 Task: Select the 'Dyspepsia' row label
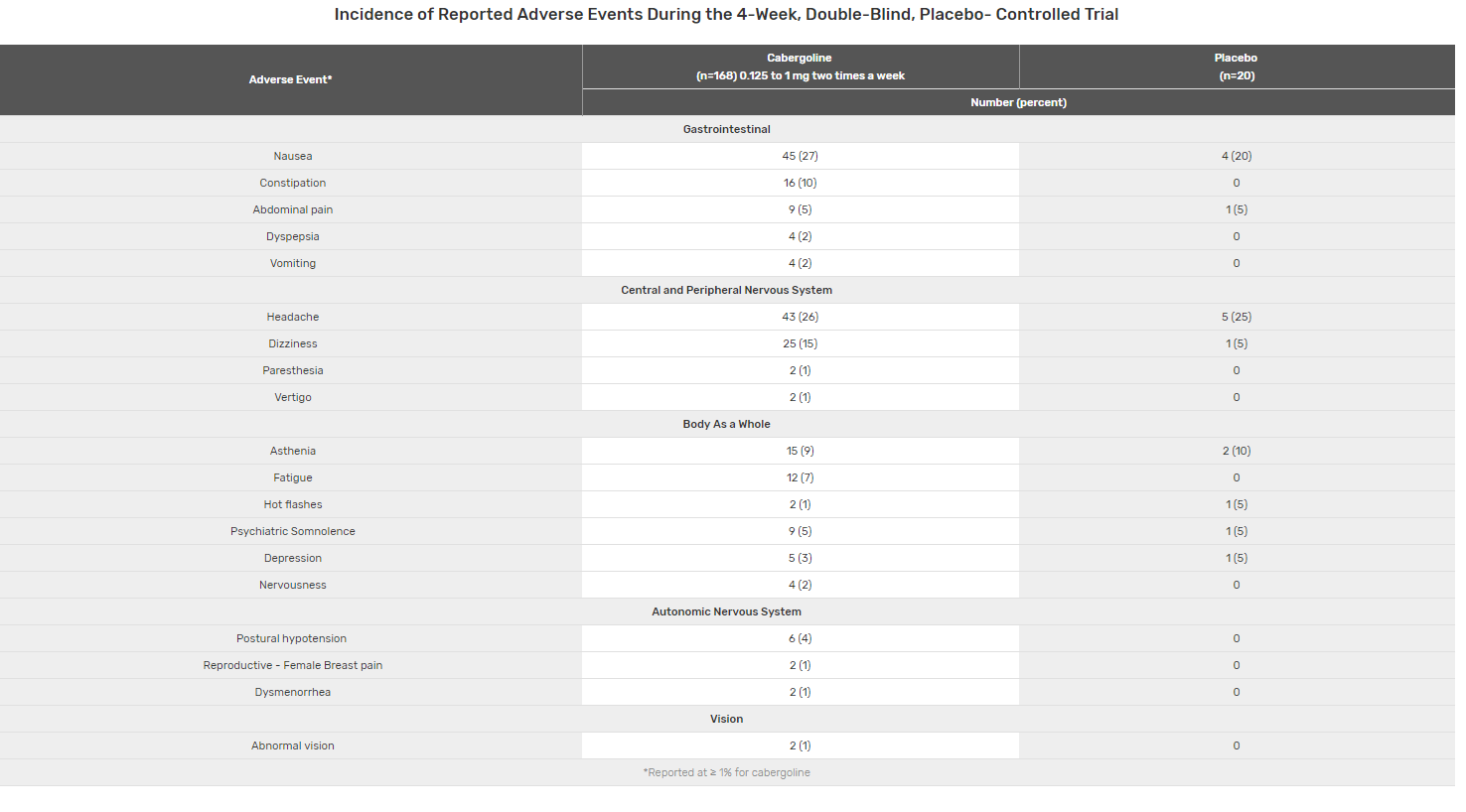pyautogui.click(x=293, y=236)
